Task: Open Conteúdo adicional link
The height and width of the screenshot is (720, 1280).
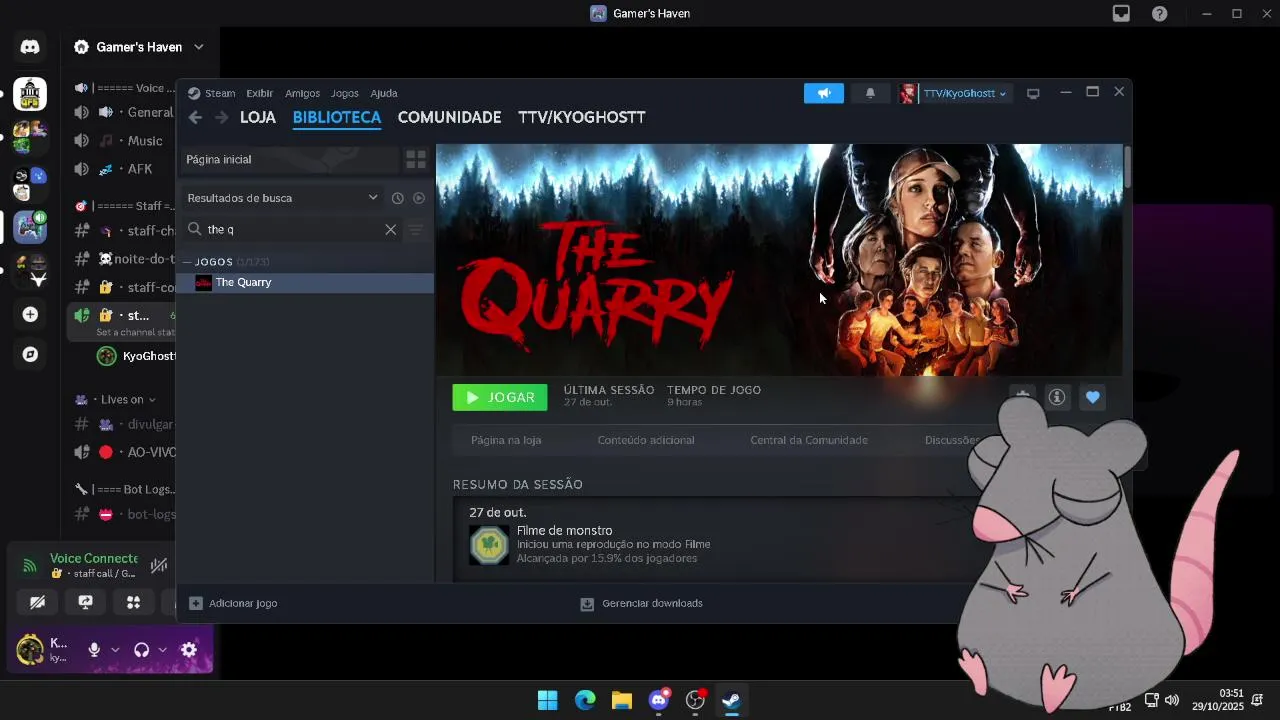Action: [x=646, y=440]
